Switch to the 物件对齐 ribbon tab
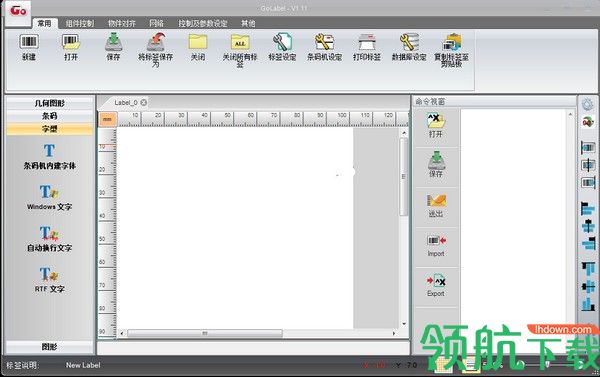 [x=122, y=23]
